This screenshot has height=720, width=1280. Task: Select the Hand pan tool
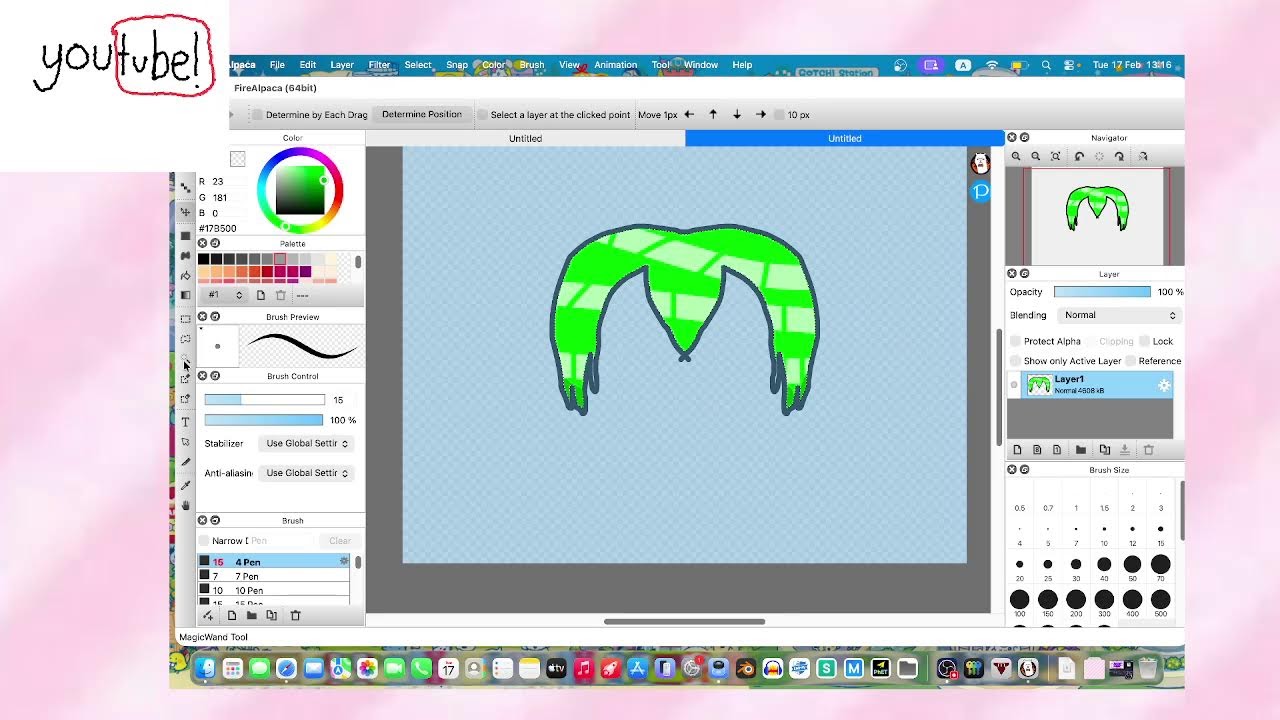pyautogui.click(x=185, y=506)
